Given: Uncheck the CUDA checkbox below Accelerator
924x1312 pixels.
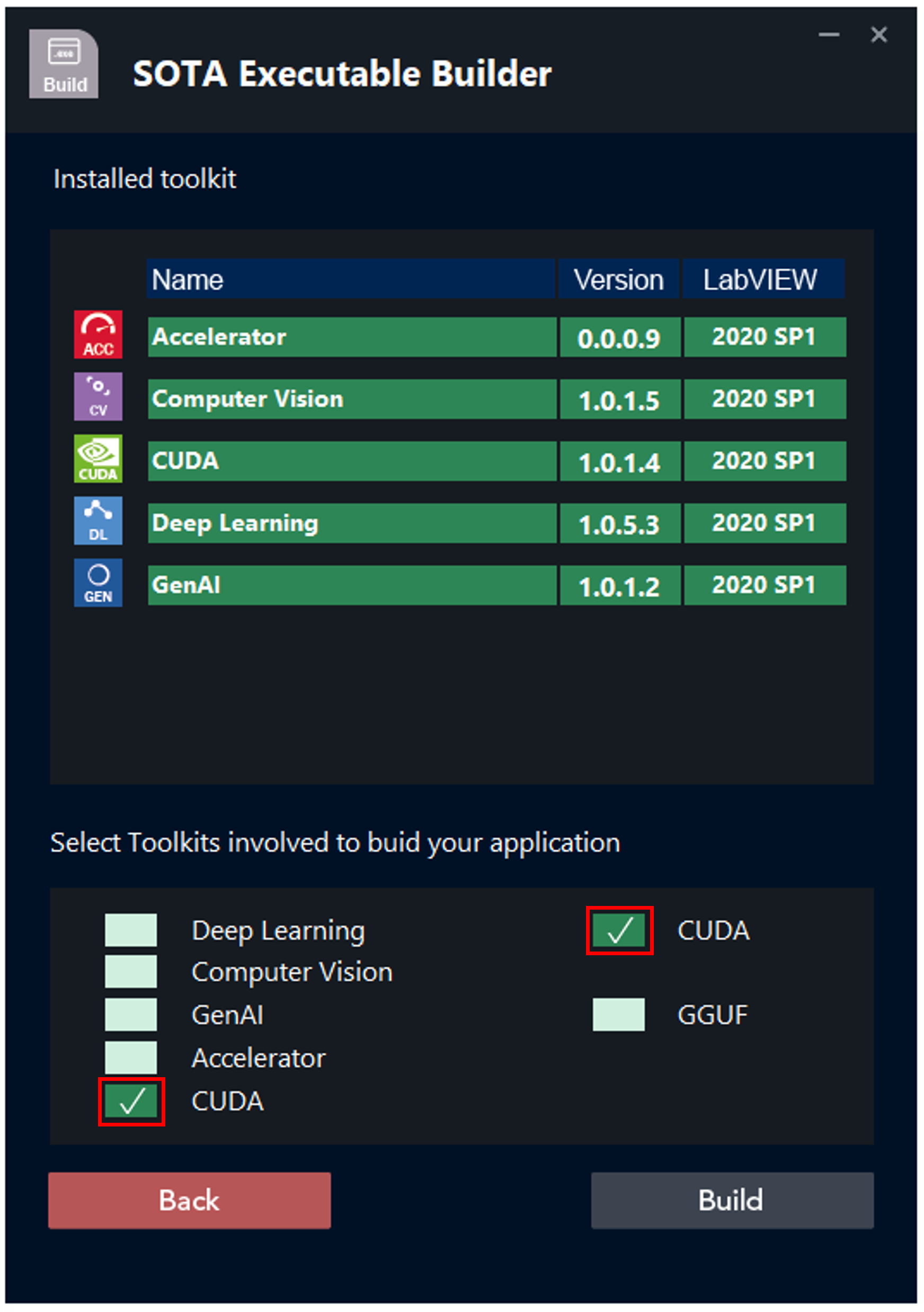Looking at the screenshot, I should click(131, 1101).
